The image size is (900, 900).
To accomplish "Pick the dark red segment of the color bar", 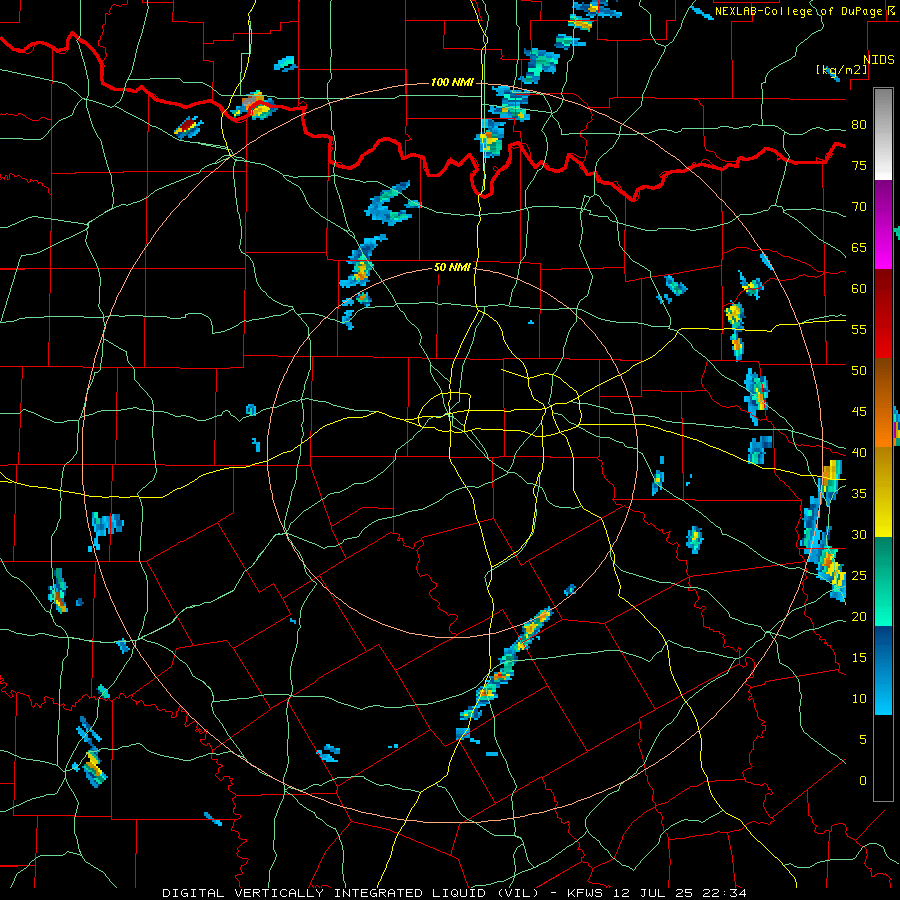I will tap(883, 314).
